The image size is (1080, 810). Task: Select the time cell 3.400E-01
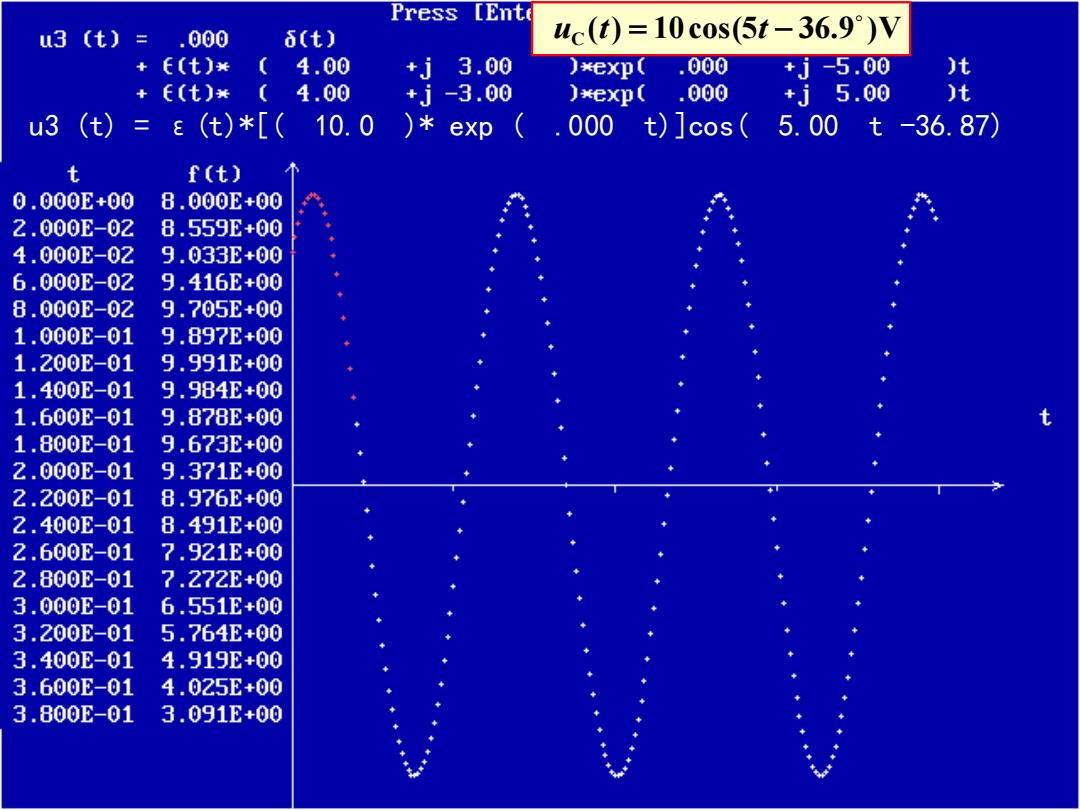click(x=74, y=661)
